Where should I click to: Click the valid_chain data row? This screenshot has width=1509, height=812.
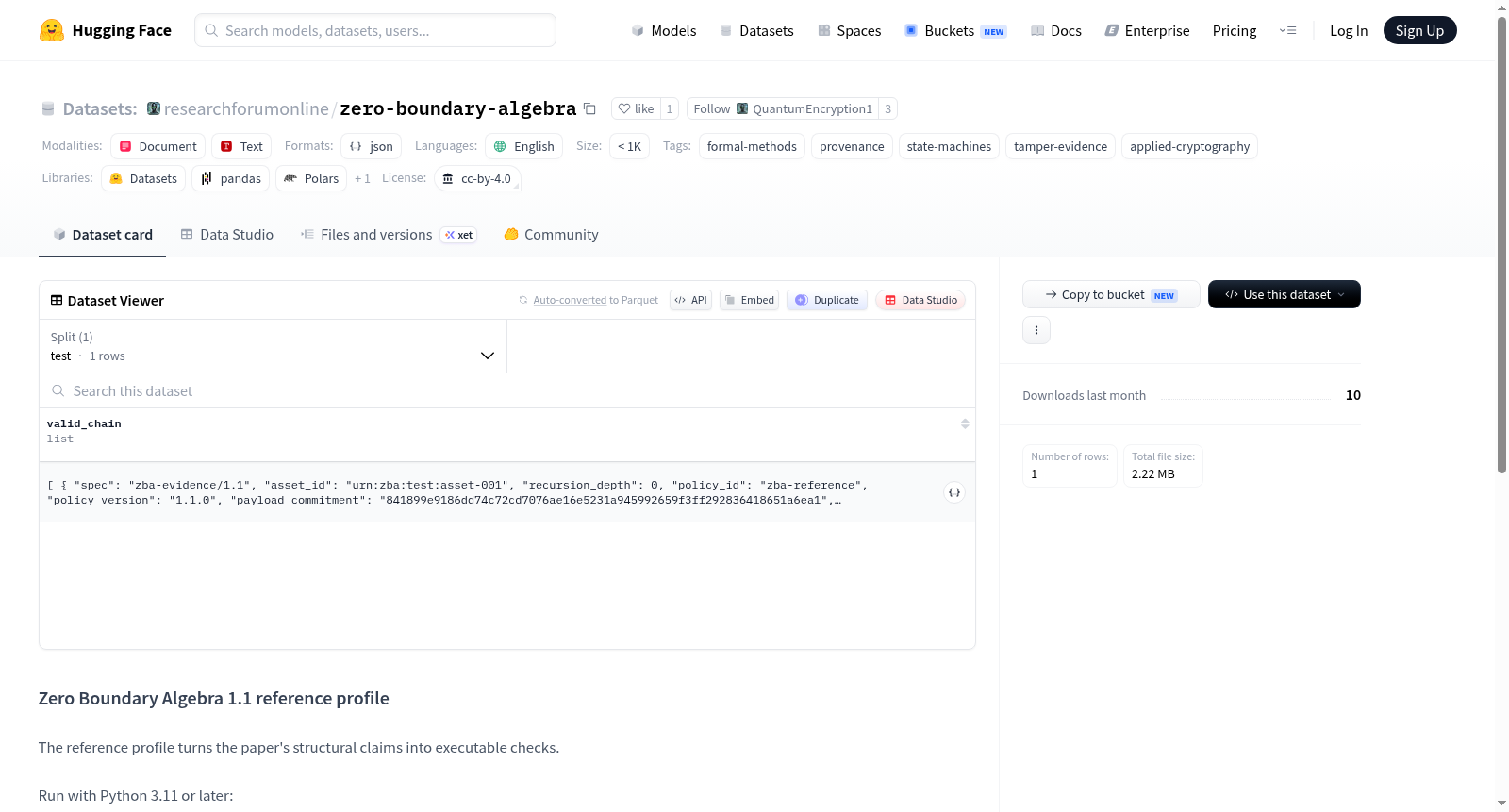[x=507, y=492]
